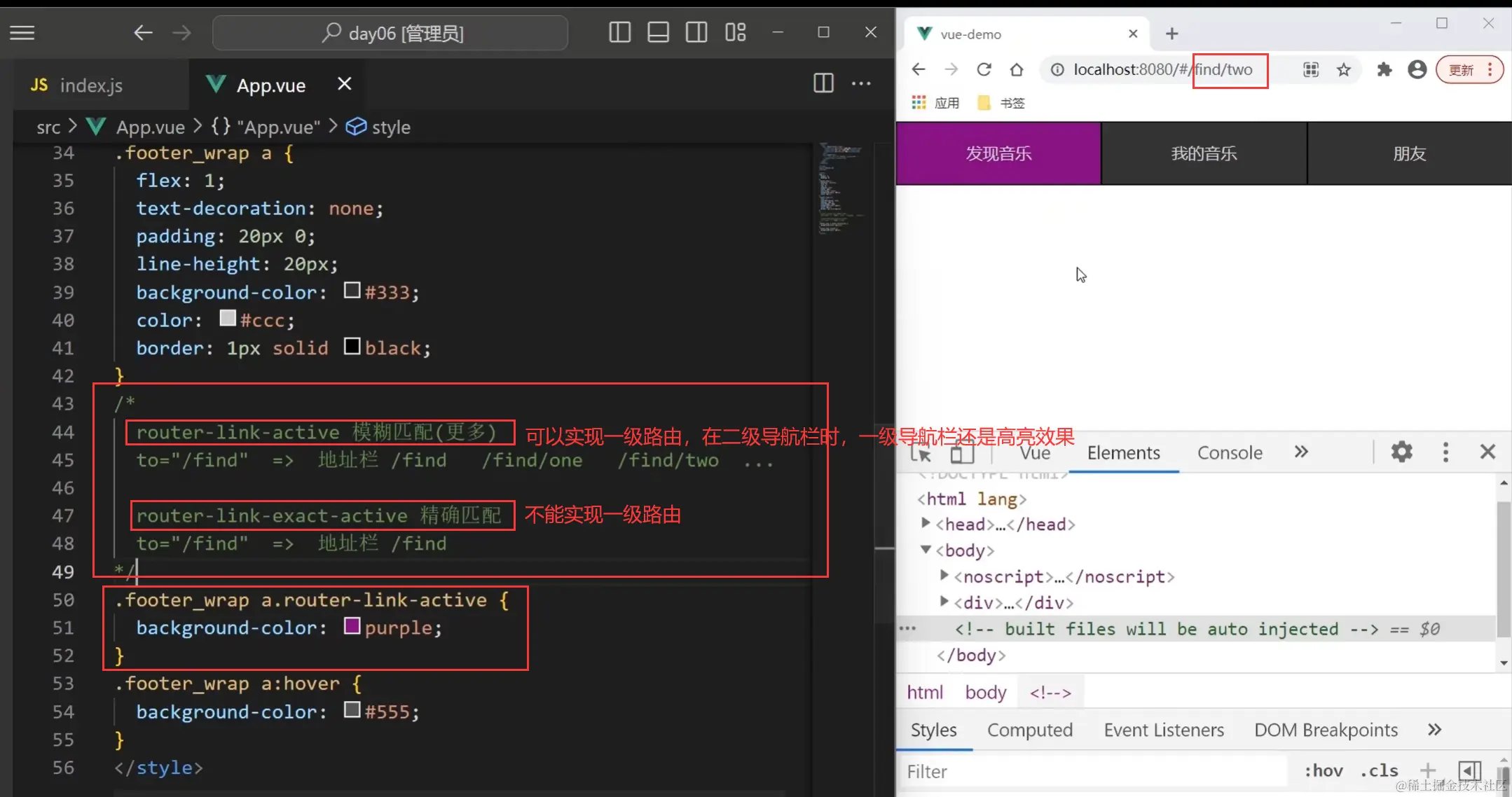Switch to the Elements DevTools tab
This screenshot has width=1512, height=797.
point(1123,452)
